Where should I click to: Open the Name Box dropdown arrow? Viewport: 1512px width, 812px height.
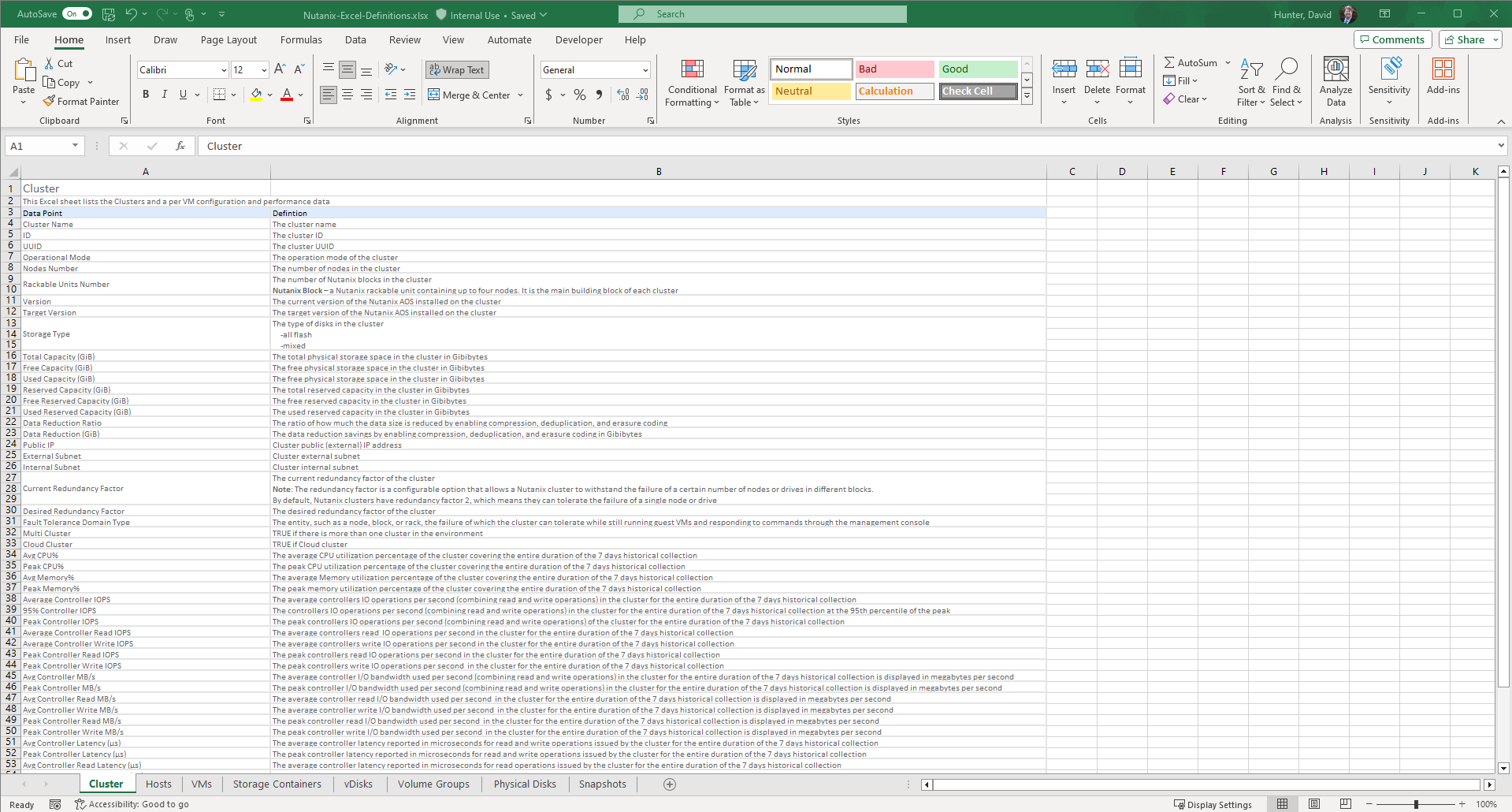pos(75,146)
